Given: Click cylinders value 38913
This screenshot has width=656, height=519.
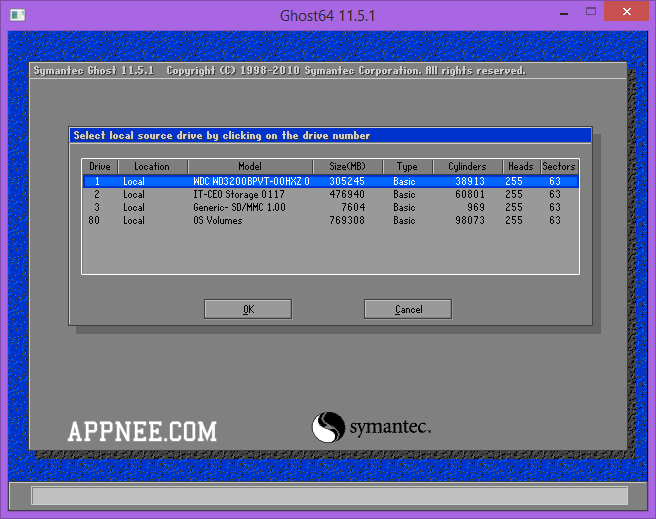Looking at the screenshot, I should point(470,181).
